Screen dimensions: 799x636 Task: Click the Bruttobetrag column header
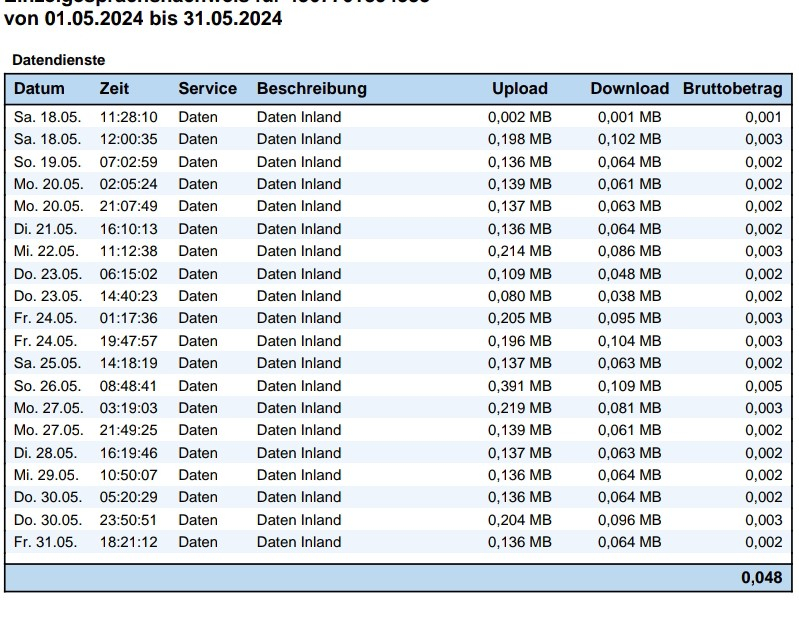(732, 89)
